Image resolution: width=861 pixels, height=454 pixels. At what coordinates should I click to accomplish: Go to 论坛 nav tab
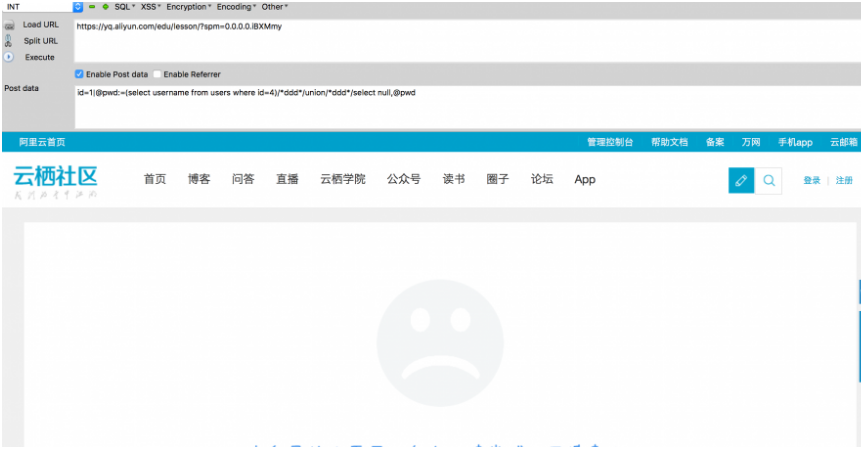pyautogui.click(x=542, y=179)
